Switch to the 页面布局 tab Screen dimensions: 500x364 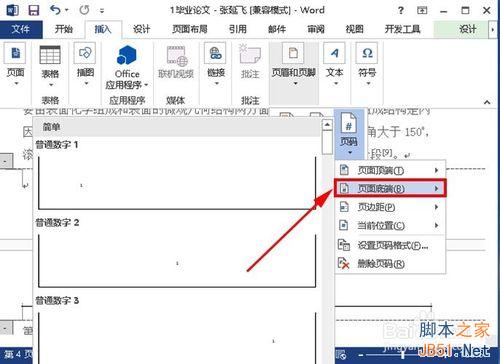tap(190, 29)
